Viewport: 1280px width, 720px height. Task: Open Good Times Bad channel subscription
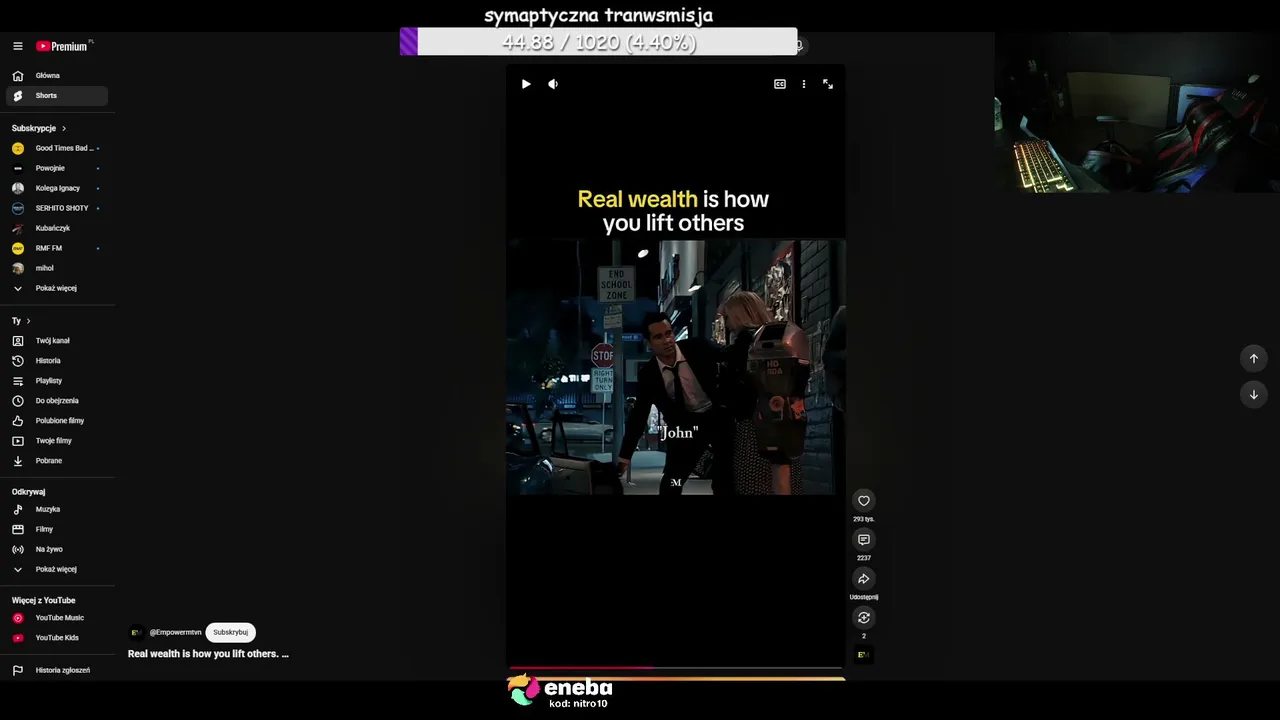pos(57,148)
